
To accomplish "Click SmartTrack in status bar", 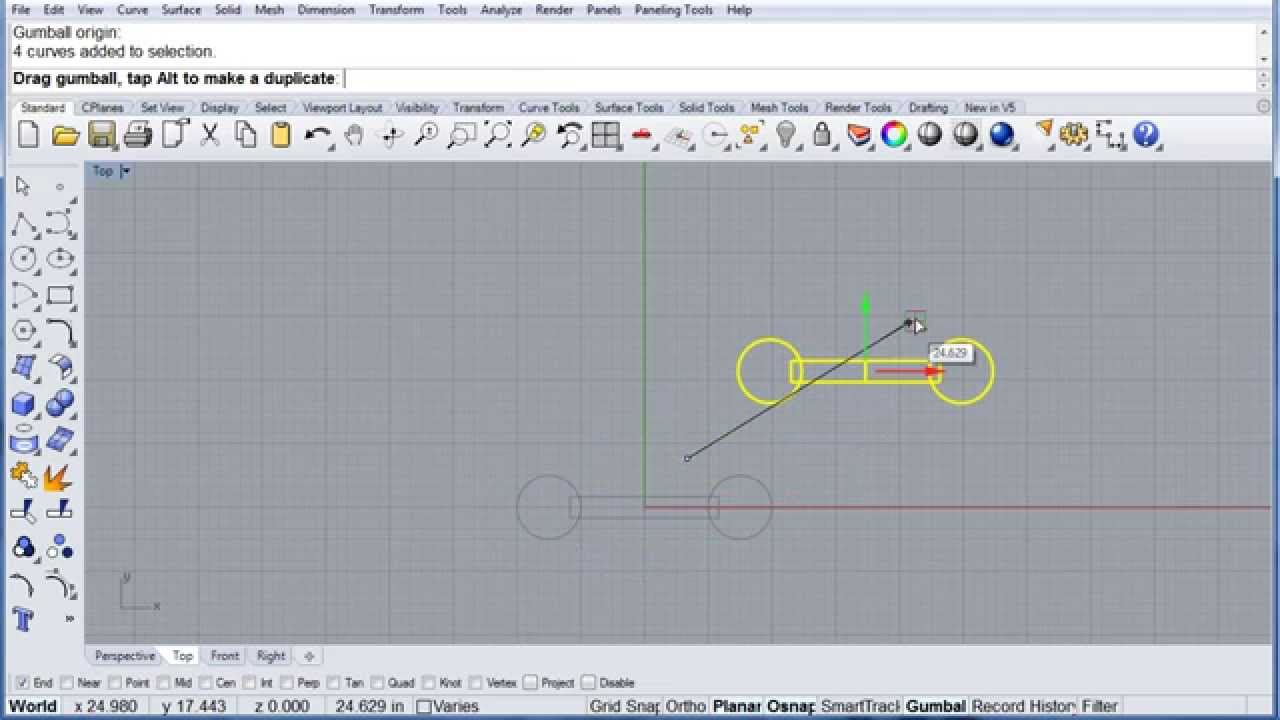I will tap(860, 706).
